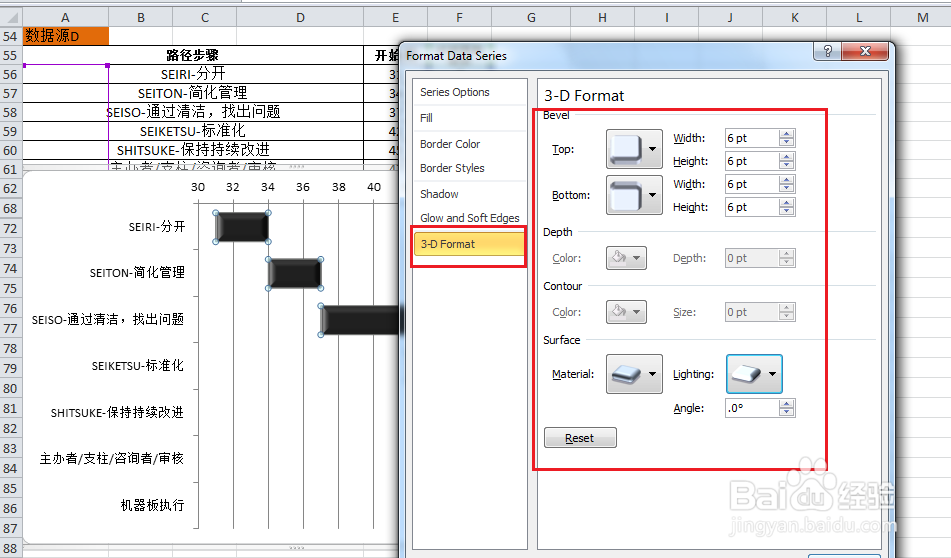This screenshot has width=951, height=558.
Task: Click the Contour Size field
Action: pyautogui.click(x=752, y=312)
